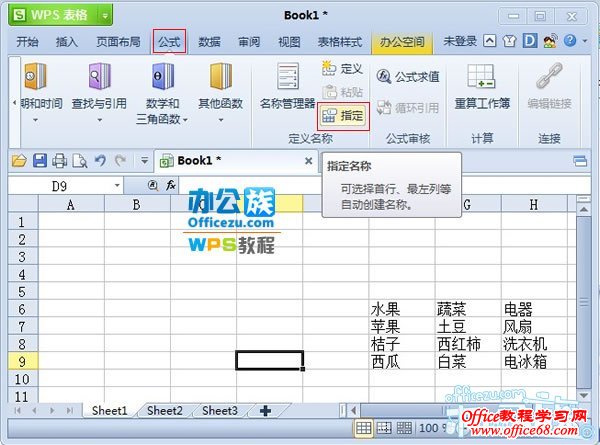The image size is (600, 445).
Task: Switch to normal view in status bar
Action: point(363,428)
